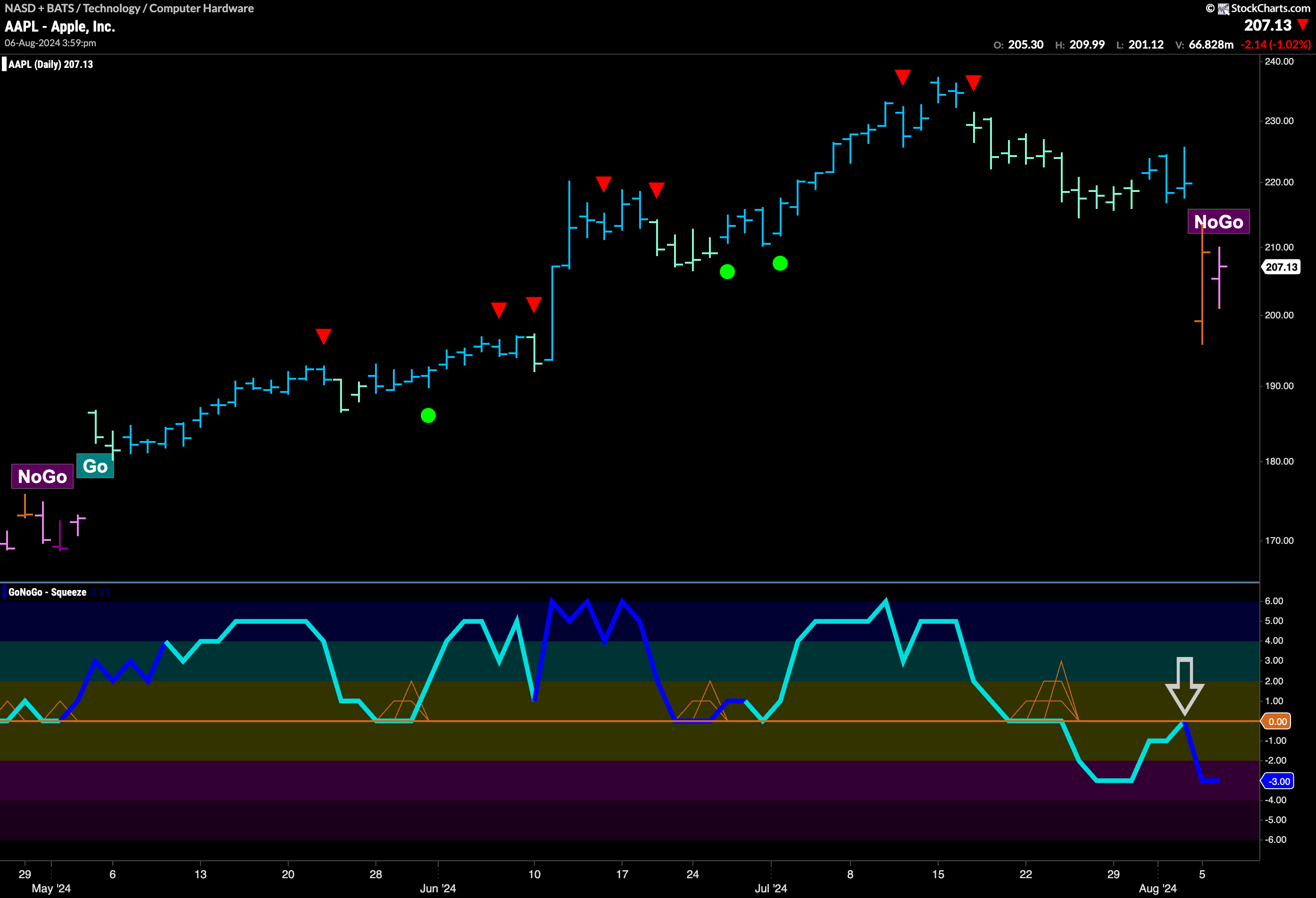The width and height of the screenshot is (1316, 898).
Task: Click the May '24 date axis label
Action: (x=51, y=888)
